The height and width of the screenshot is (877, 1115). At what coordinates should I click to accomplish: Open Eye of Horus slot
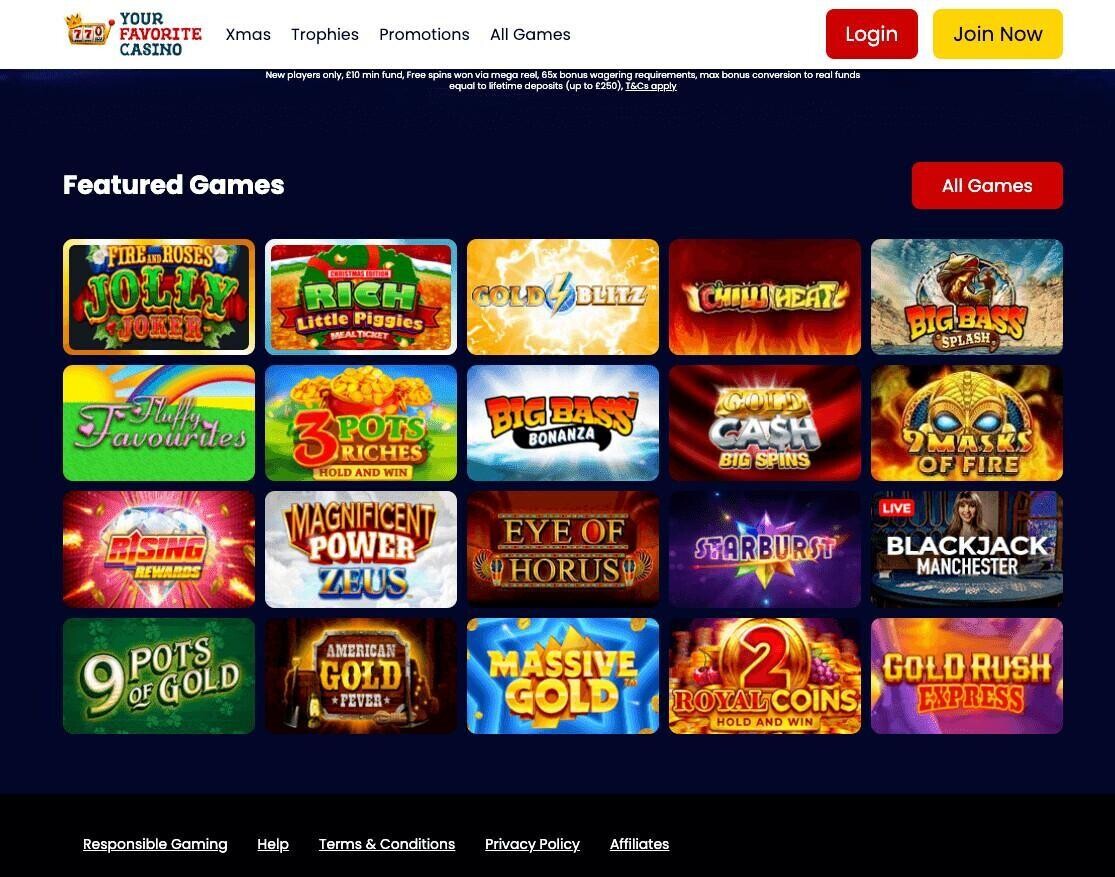pyautogui.click(x=562, y=549)
